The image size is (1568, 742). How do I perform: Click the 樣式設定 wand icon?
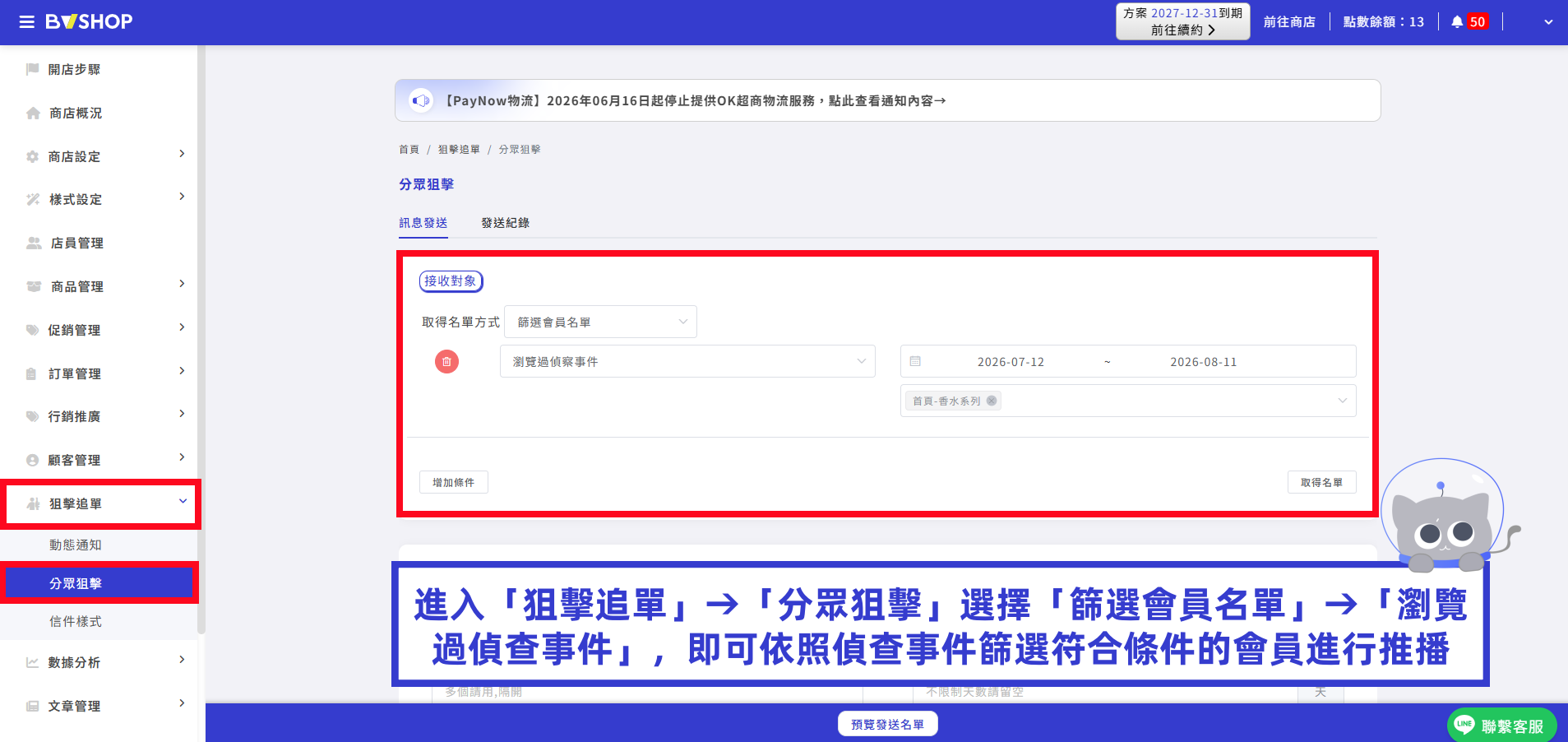click(33, 199)
